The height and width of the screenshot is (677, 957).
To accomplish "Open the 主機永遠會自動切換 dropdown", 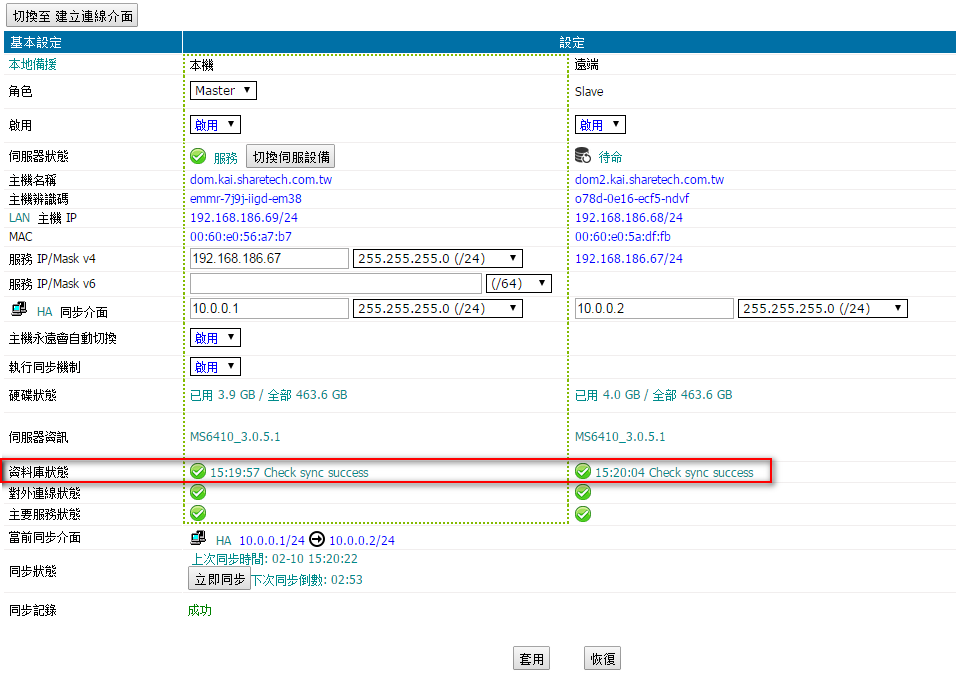I will 216,338.
